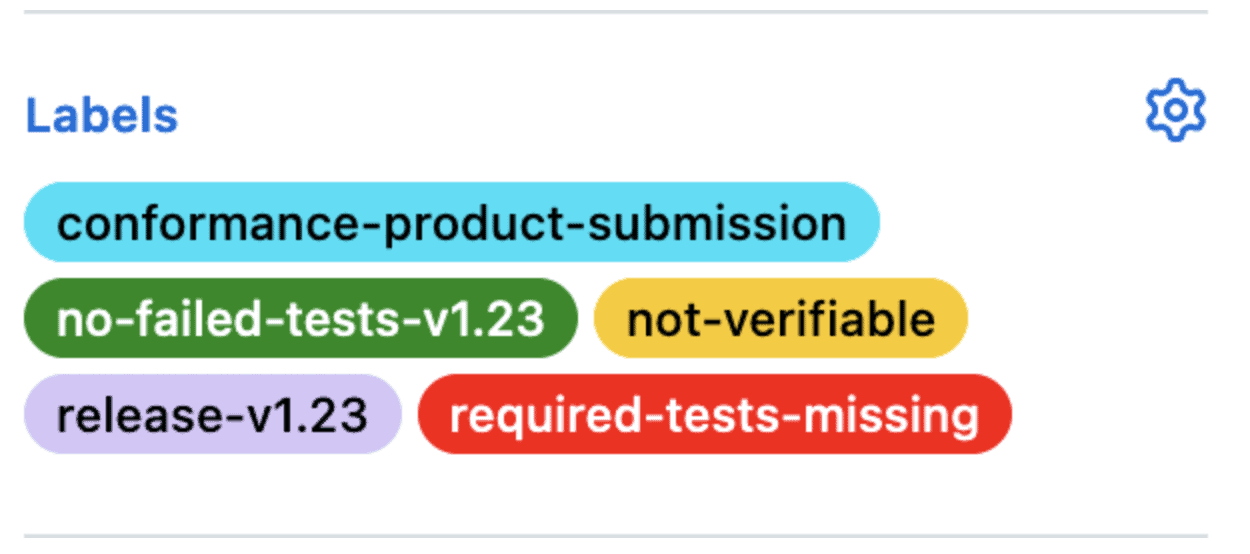This screenshot has width=1250, height=554.
Task: Click the green no-failed-tests-v1.23 tag
Action: coord(300,318)
